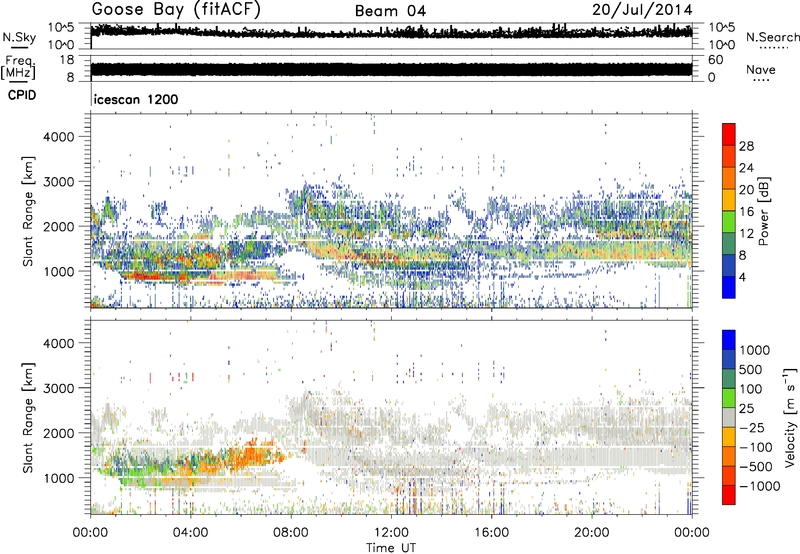
Task: Click the black frequency band strip
Action: tap(392, 69)
